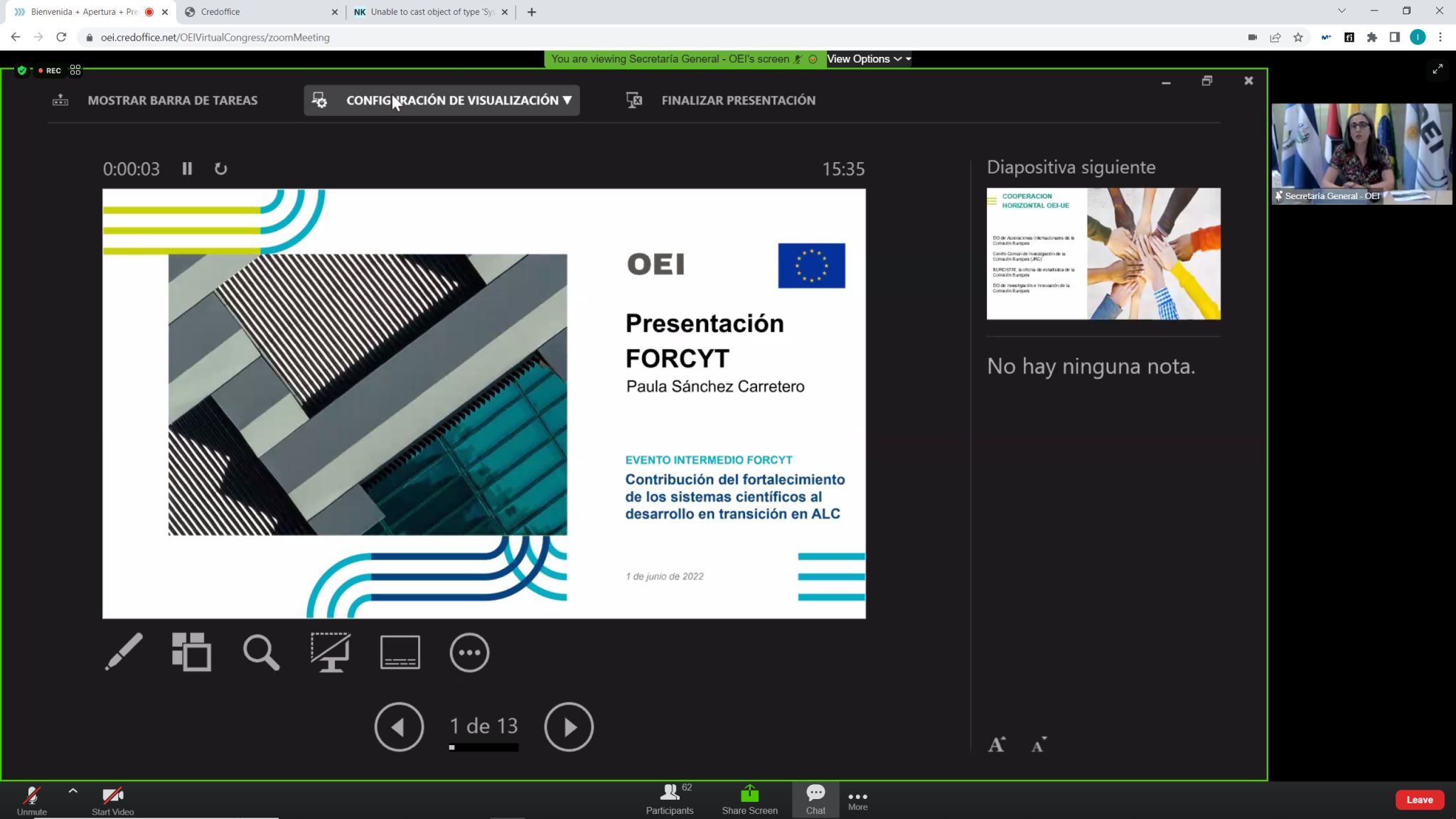Select the pen and laser pointer tool

pyautogui.click(x=124, y=651)
